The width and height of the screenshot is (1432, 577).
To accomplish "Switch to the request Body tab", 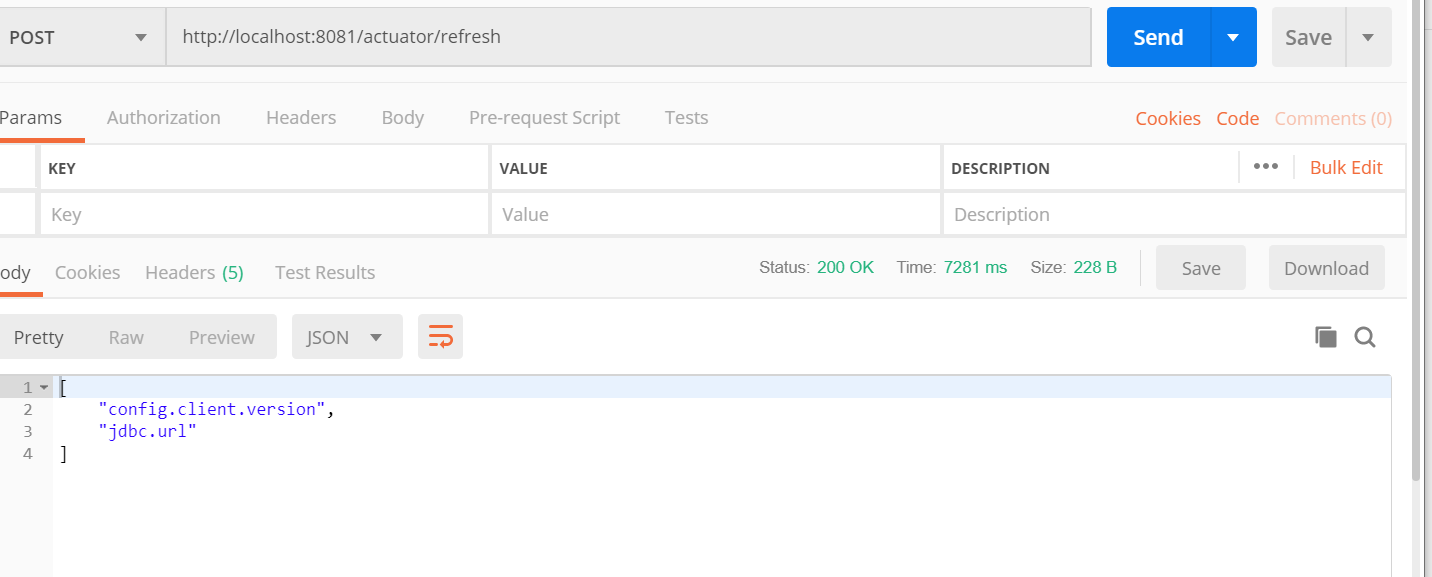I will pyautogui.click(x=403, y=118).
